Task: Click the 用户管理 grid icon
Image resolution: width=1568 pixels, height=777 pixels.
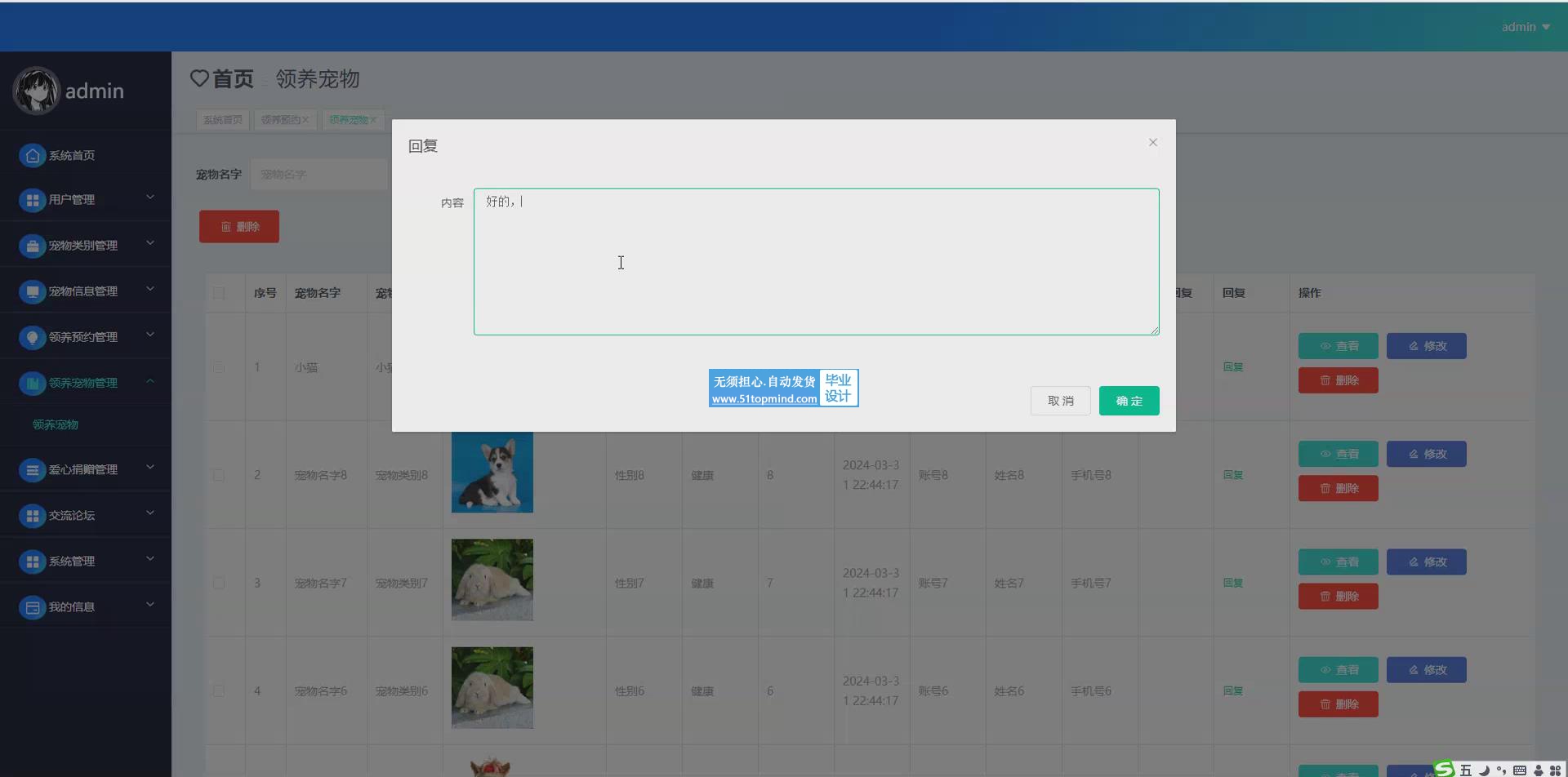Action: [x=32, y=200]
